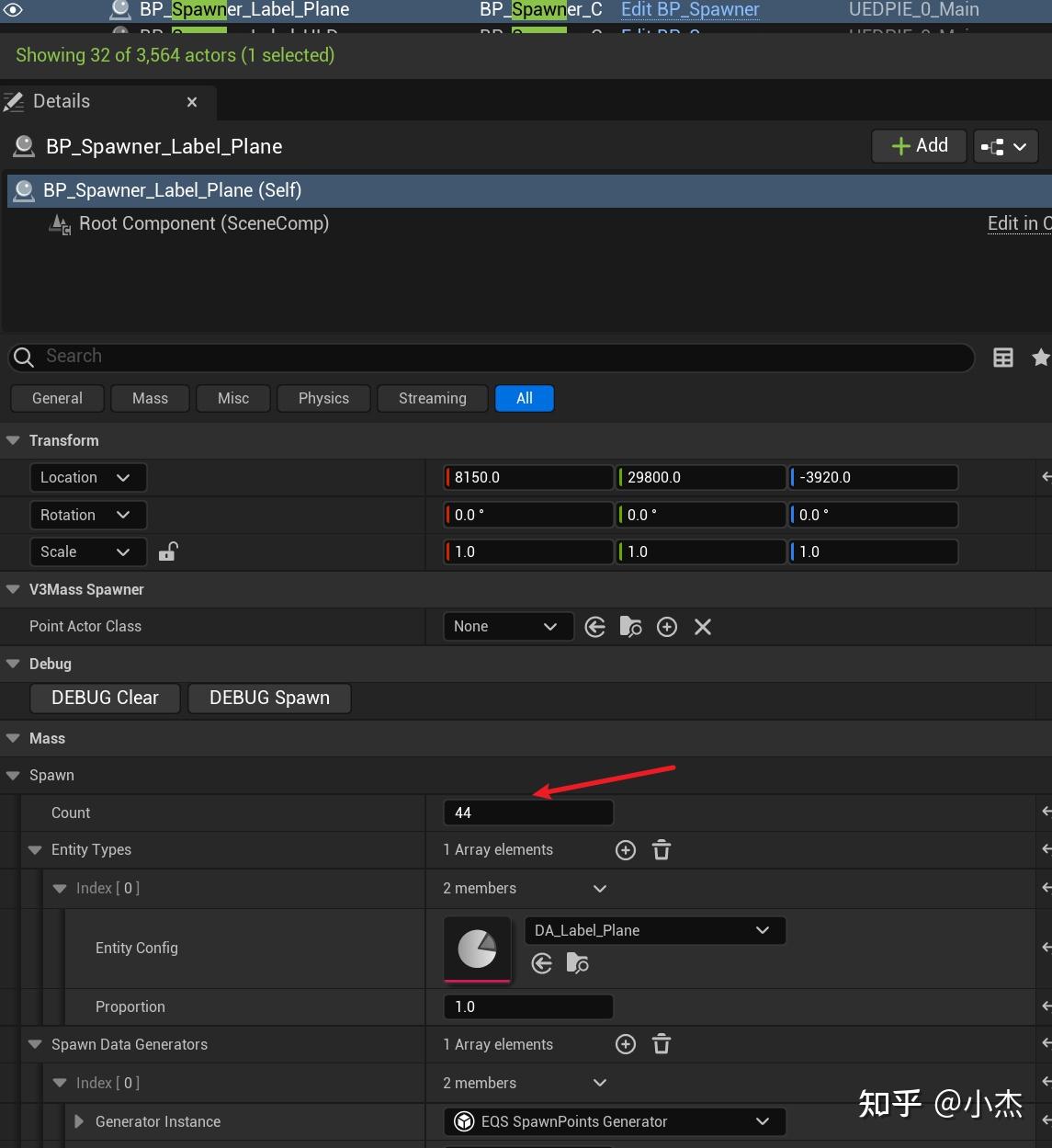Create new Point Actor Class with plus icon

pos(667,627)
